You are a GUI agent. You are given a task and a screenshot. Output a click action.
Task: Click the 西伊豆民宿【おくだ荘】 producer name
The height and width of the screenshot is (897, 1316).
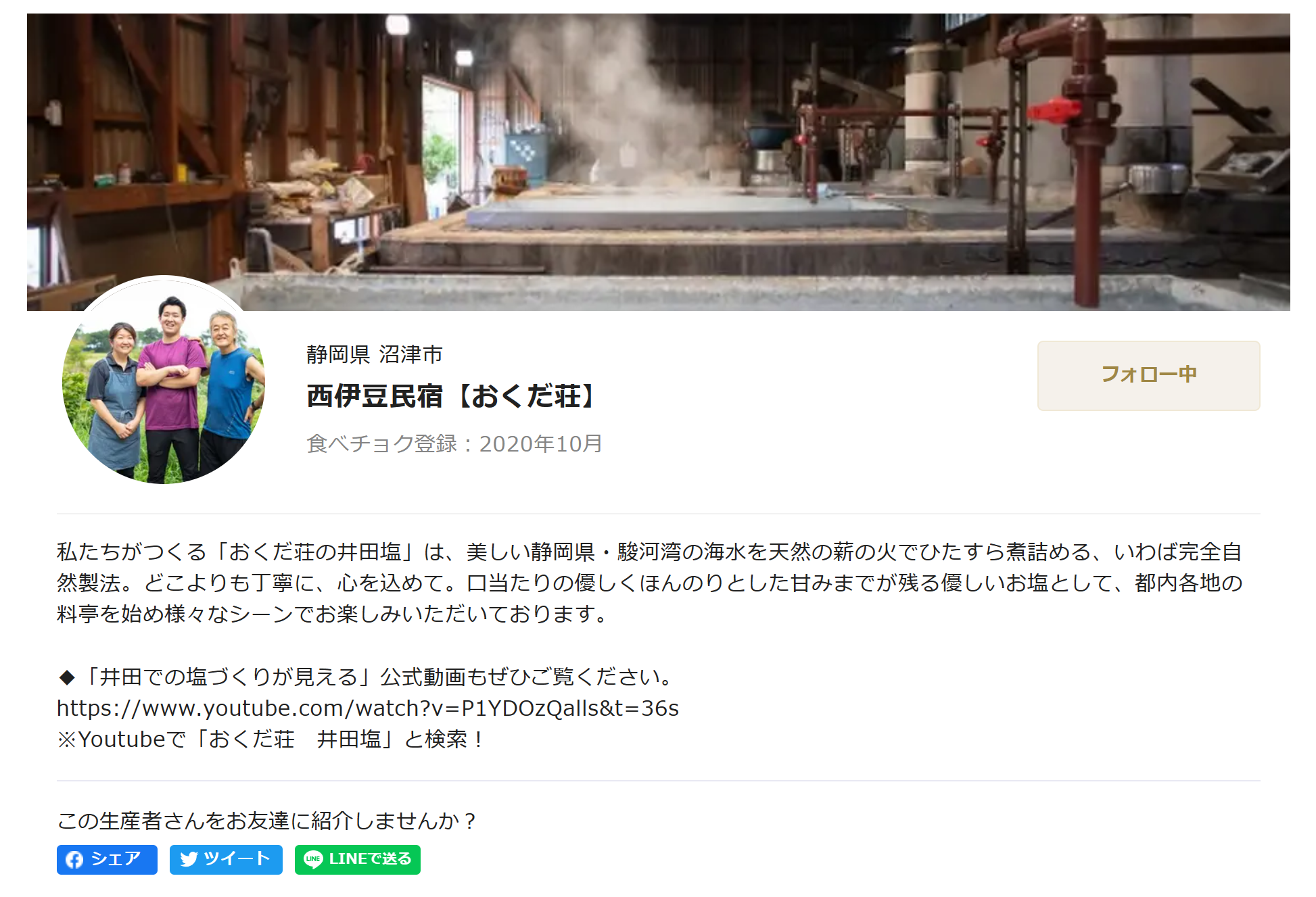[453, 396]
